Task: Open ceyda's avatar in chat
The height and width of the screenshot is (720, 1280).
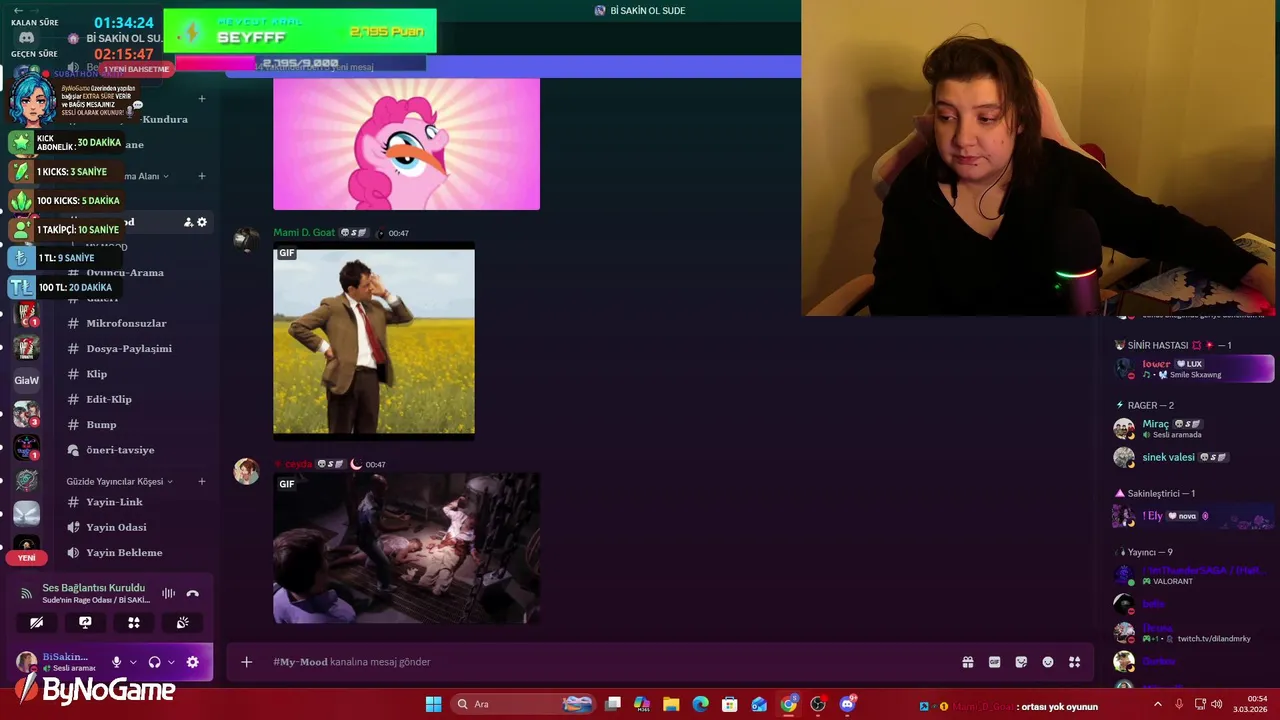Action: 247,472
